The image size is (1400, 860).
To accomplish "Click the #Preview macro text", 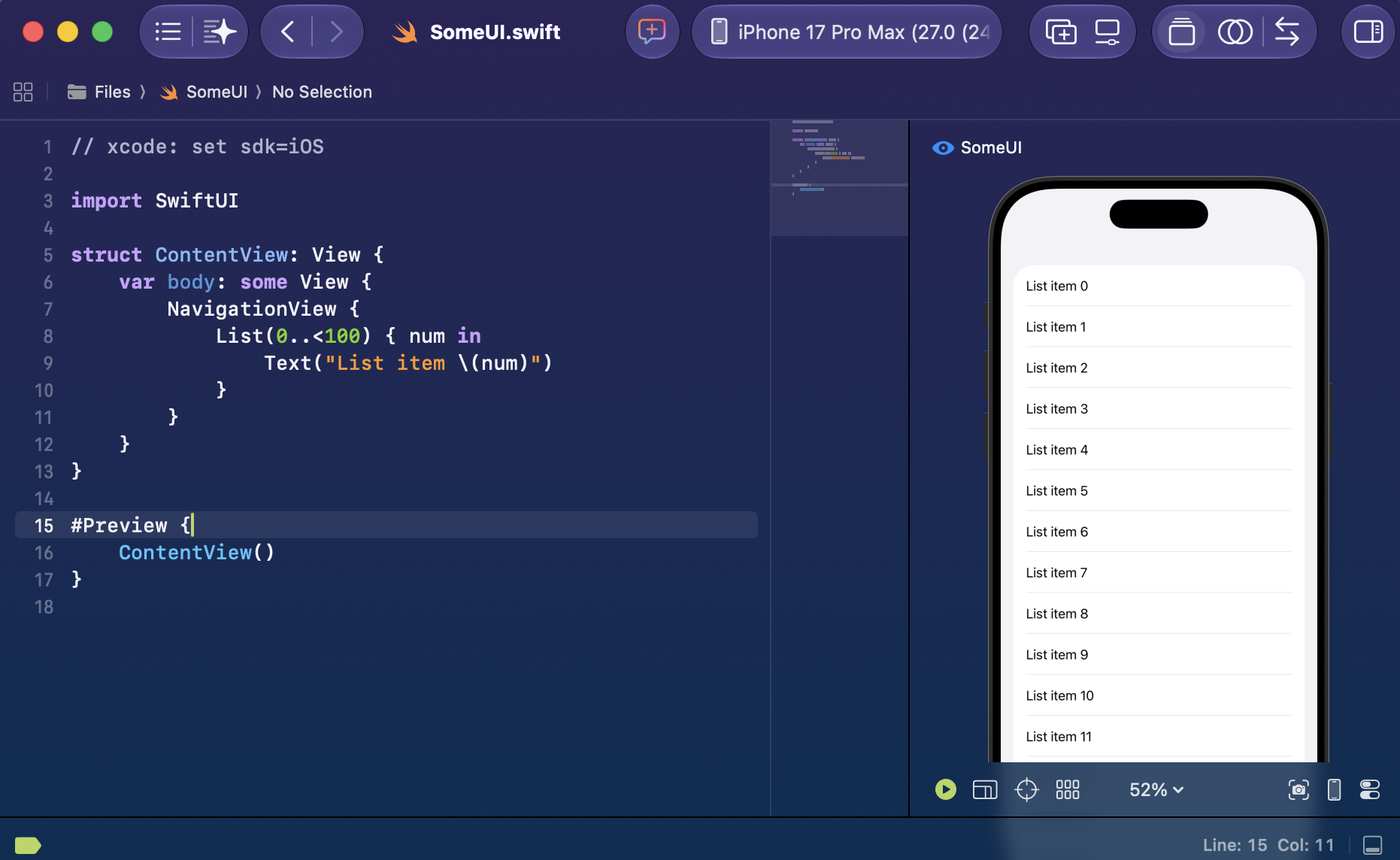I will (119, 525).
